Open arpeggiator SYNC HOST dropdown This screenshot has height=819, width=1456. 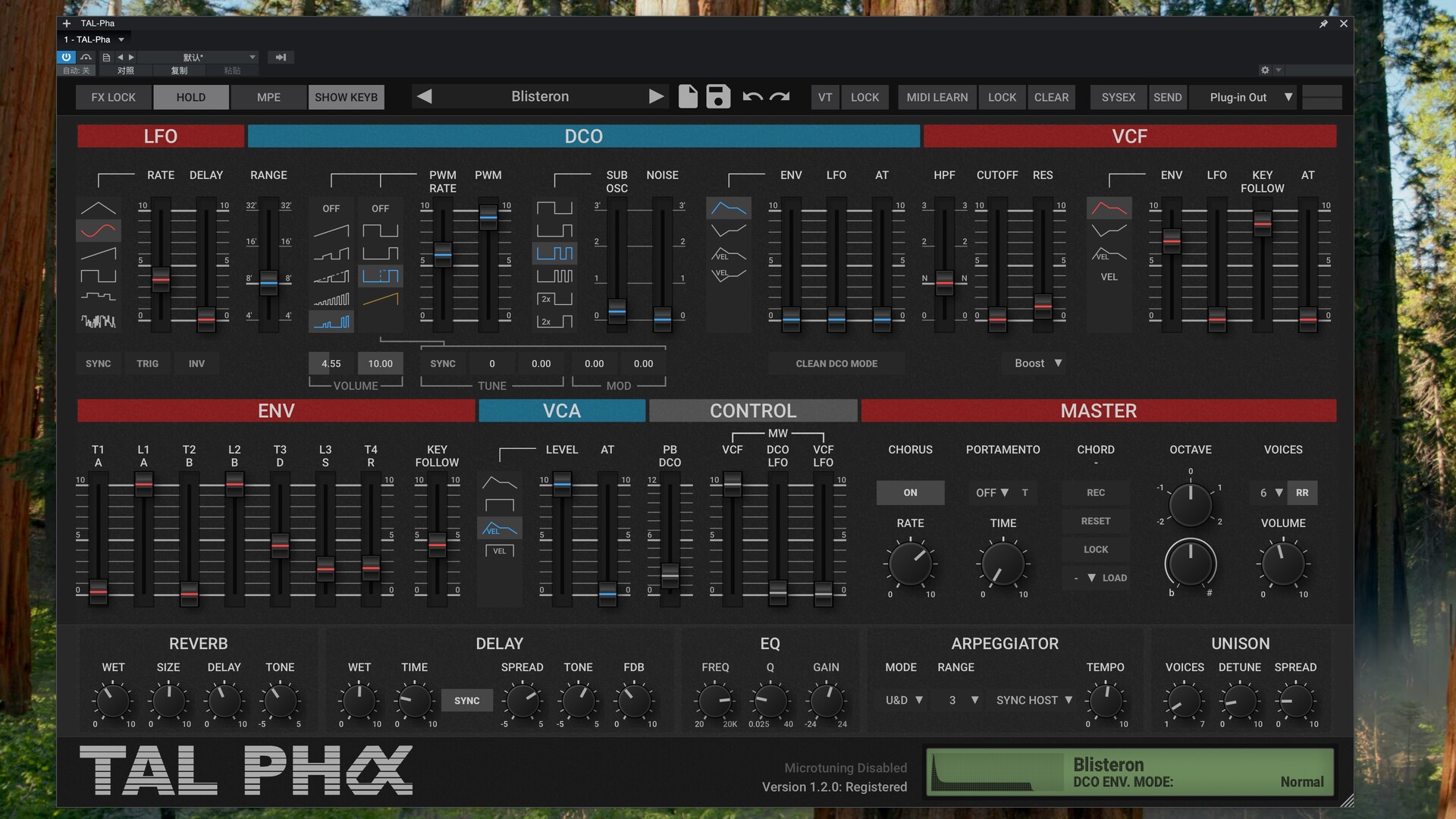(x=1034, y=700)
